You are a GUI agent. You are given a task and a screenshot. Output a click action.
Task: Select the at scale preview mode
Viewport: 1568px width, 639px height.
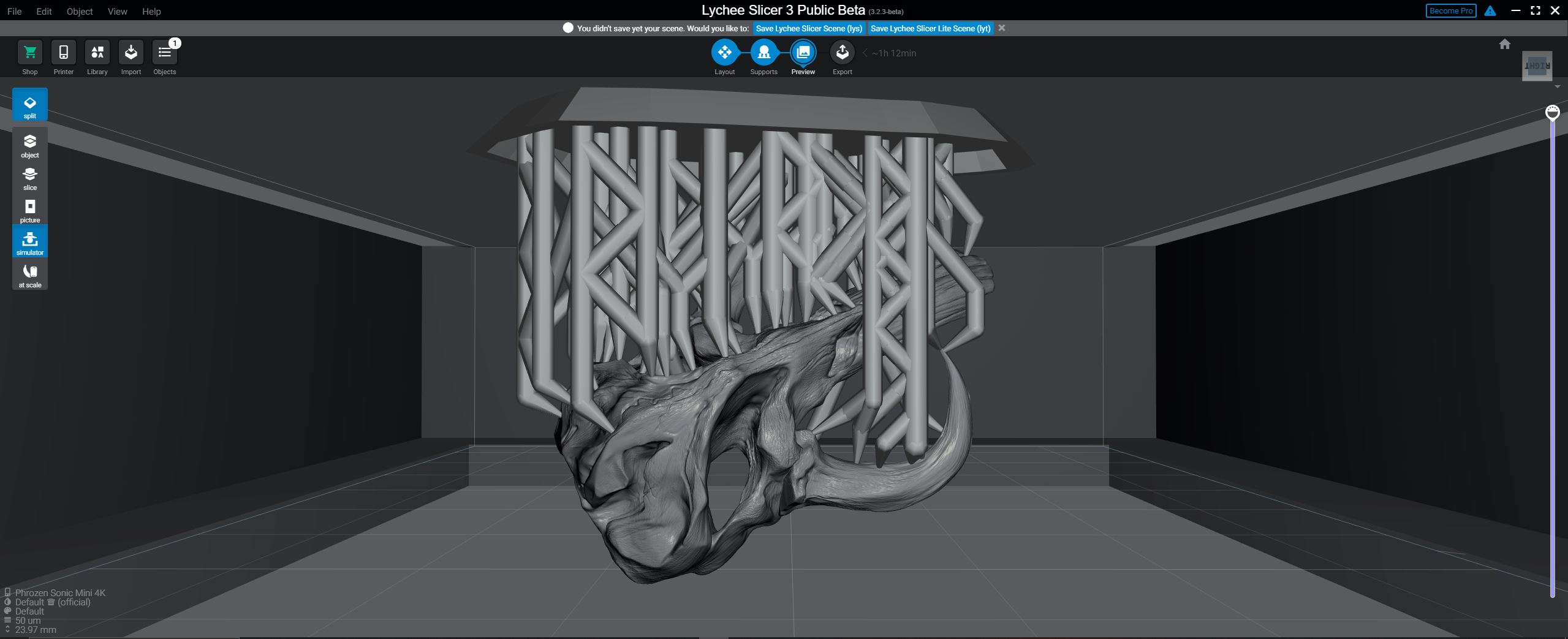(x=30, y=276)
